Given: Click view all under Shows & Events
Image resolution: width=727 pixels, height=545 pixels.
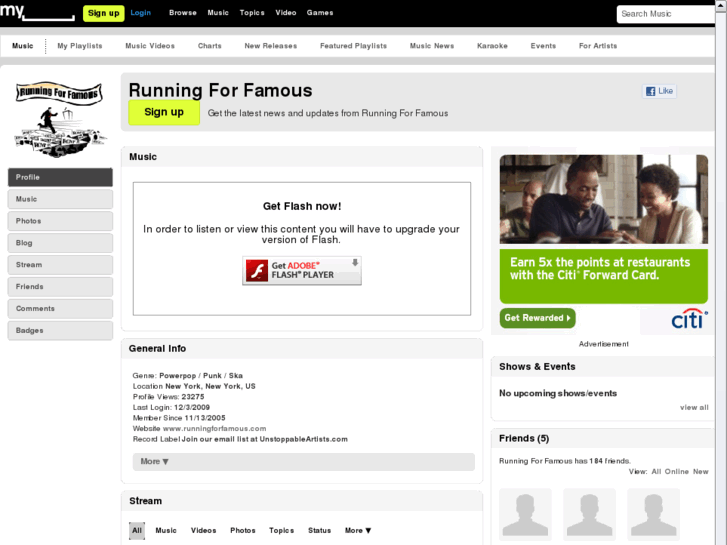Looking at the screenshot, I should tap(694, 407).
